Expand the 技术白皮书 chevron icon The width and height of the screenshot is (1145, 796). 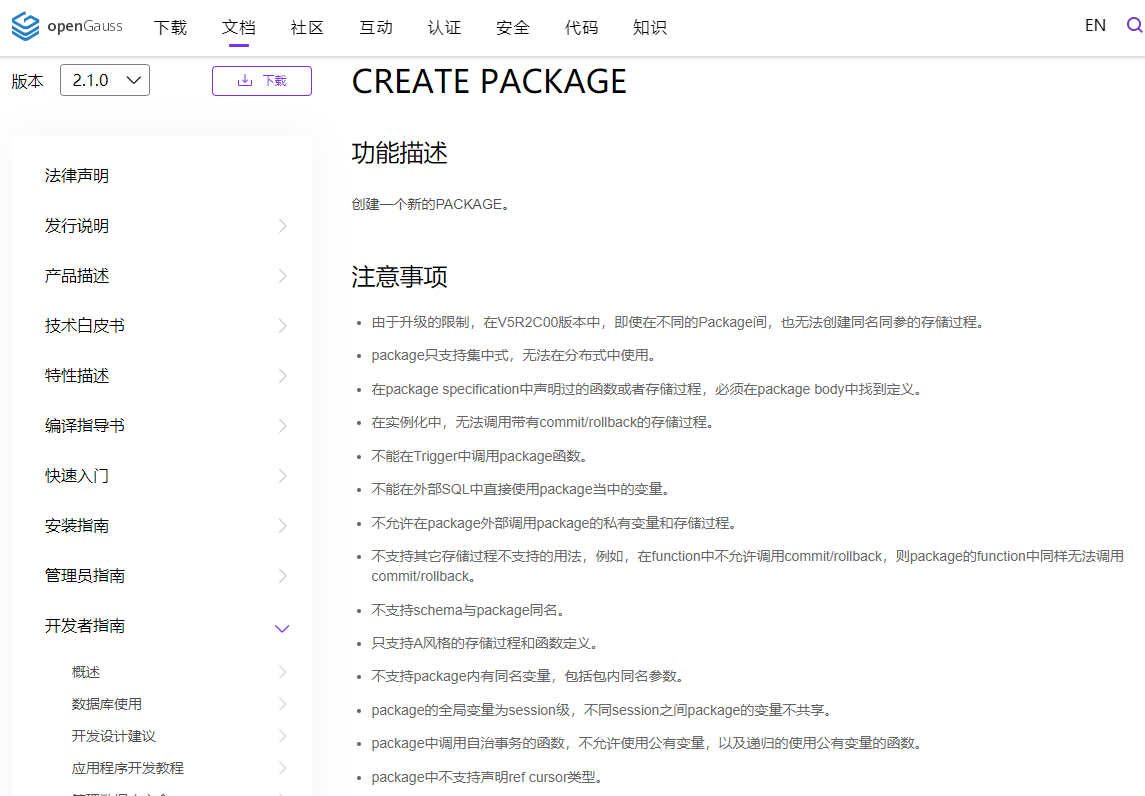[283, 326]
